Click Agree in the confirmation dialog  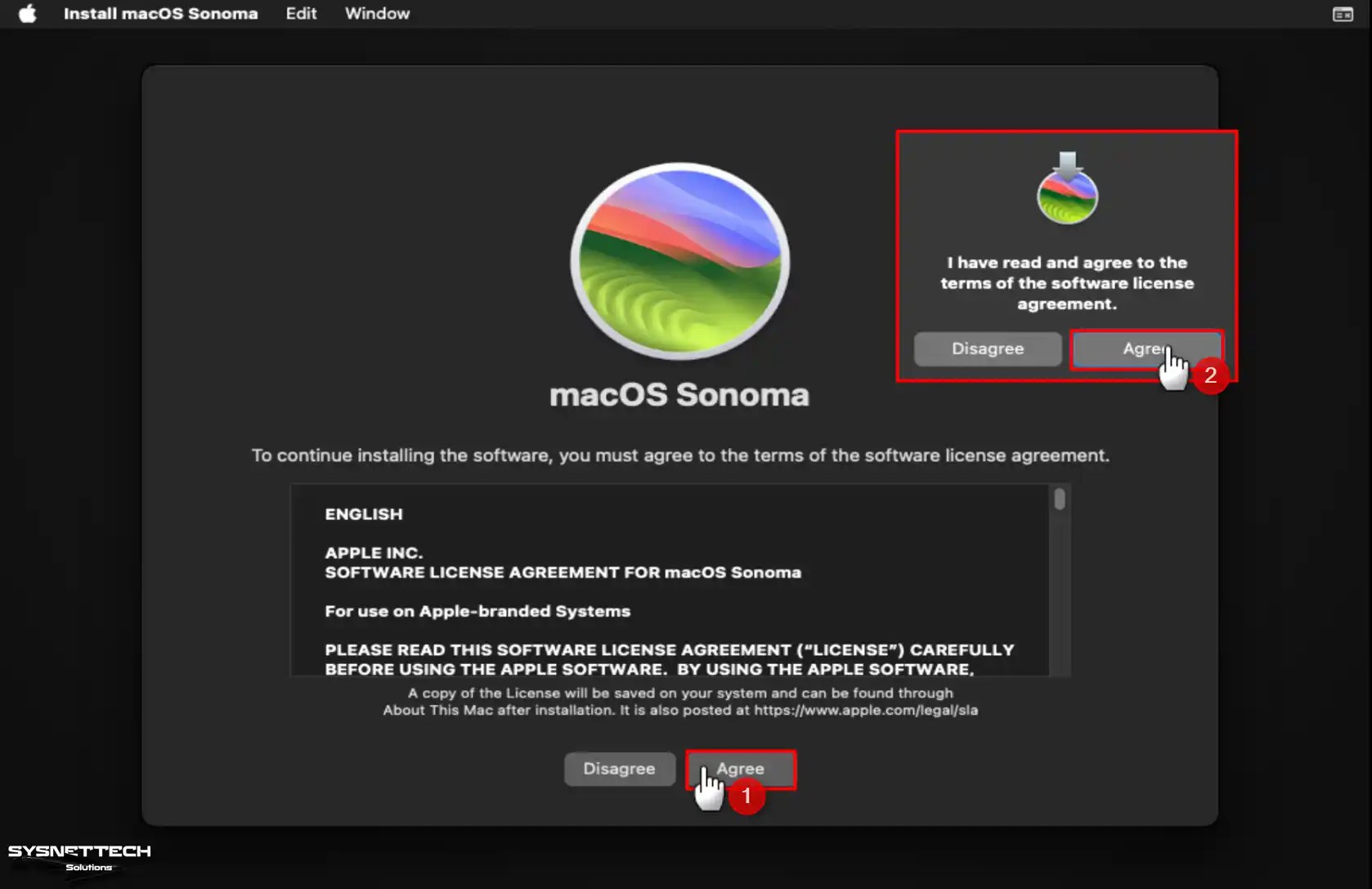[1146, 348]
